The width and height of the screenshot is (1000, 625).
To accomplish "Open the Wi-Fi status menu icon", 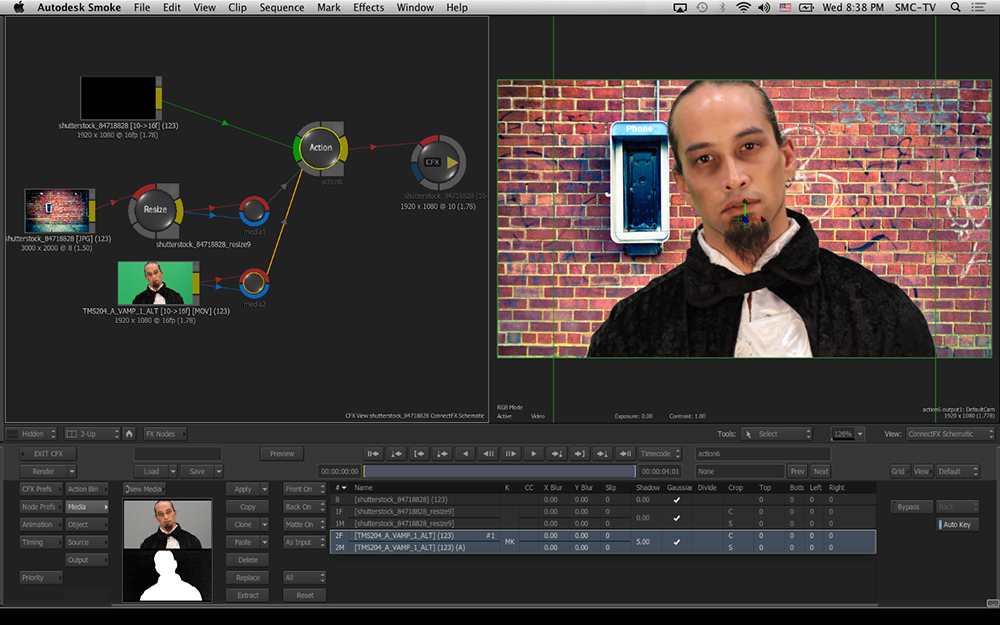I will 743,8.
